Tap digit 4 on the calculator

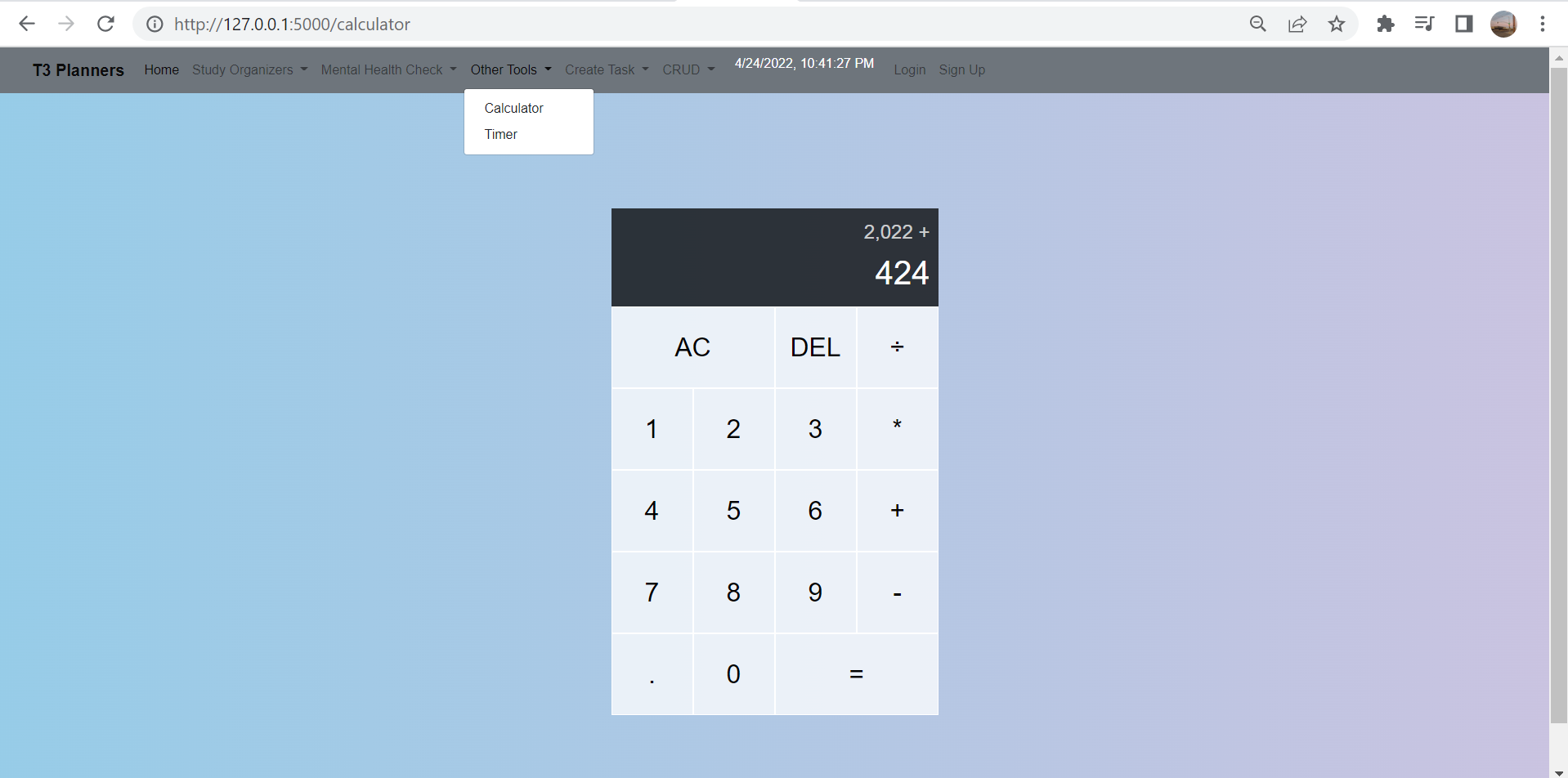(x=652, y=511)
